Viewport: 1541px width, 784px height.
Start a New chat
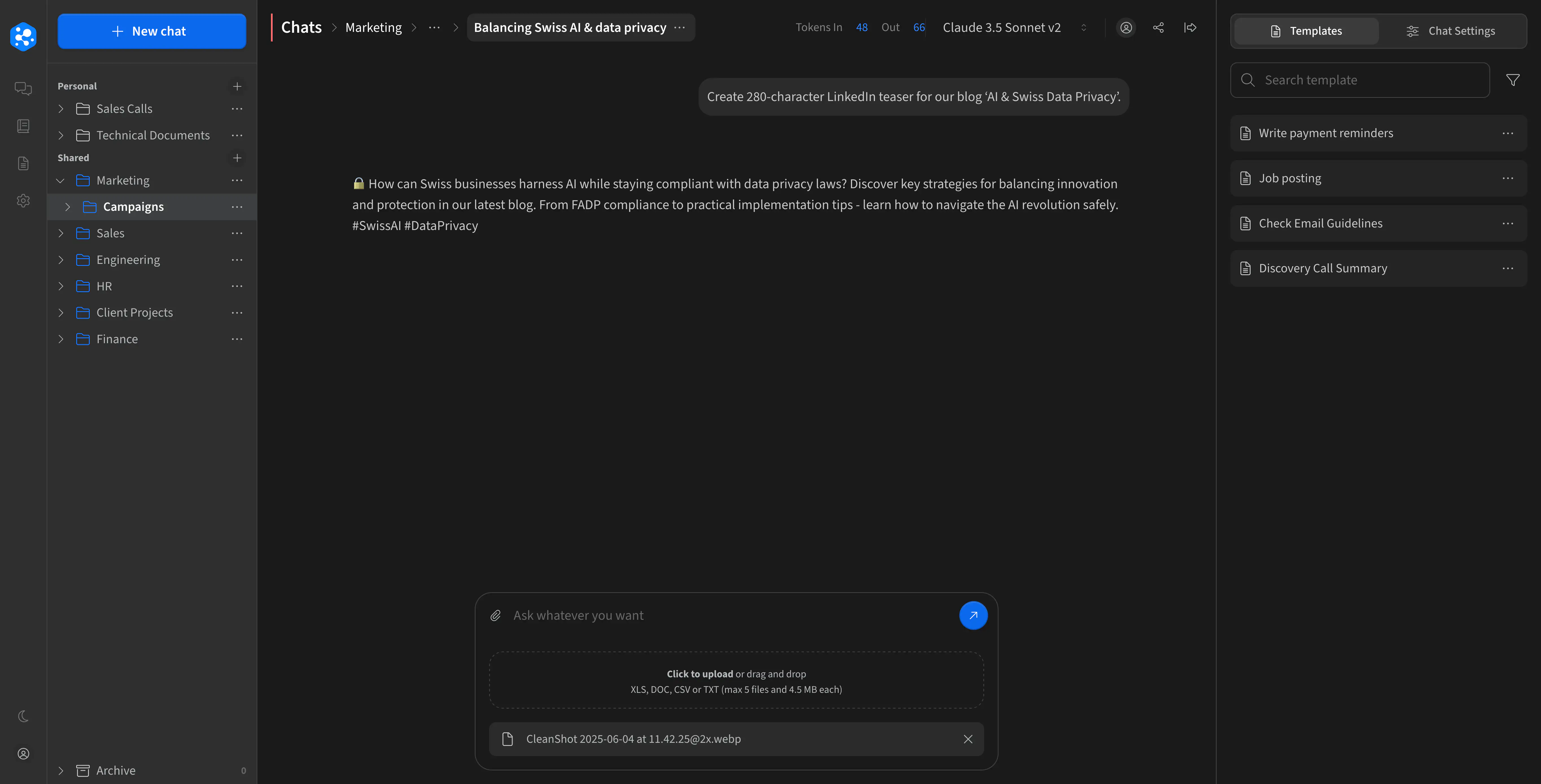[x=151, y=31]
